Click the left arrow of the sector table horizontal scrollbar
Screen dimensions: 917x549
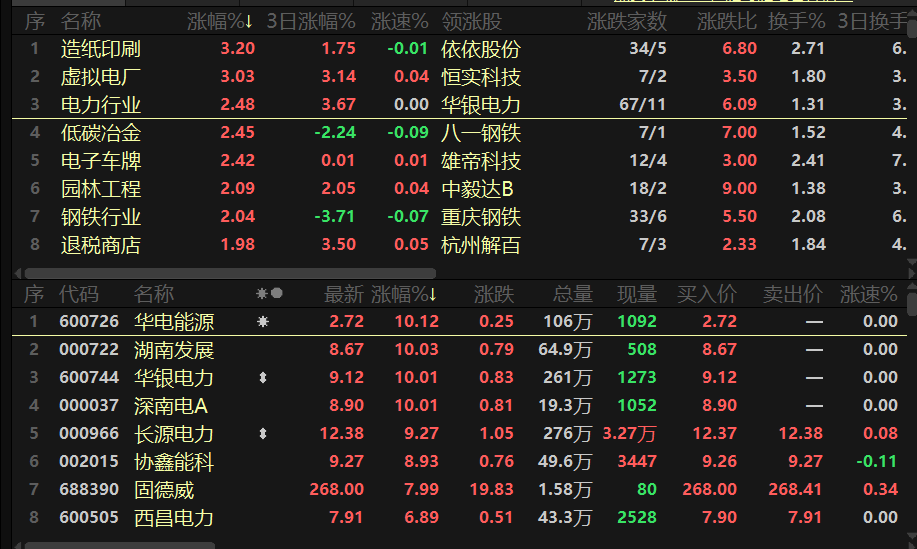tap(18, 273)
